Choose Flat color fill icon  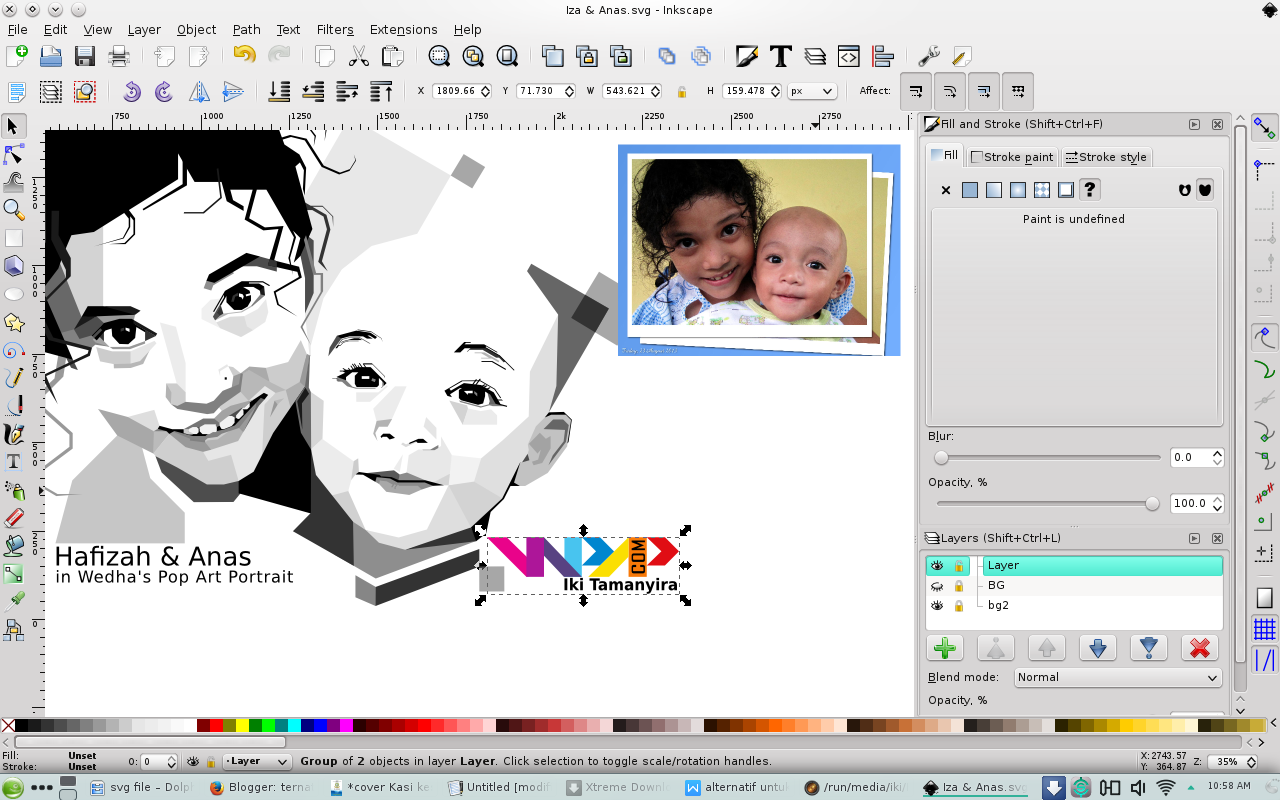[x=970, y=190]
